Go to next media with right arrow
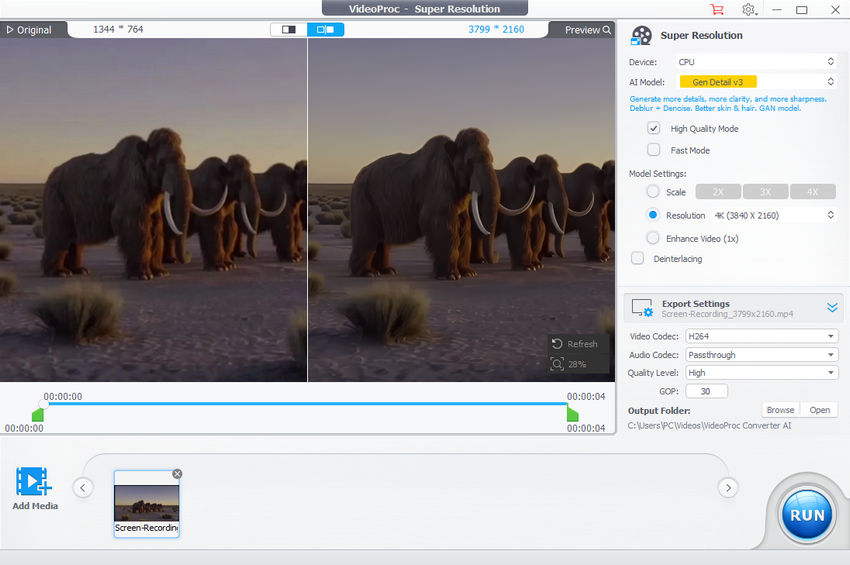 (728, 487)
